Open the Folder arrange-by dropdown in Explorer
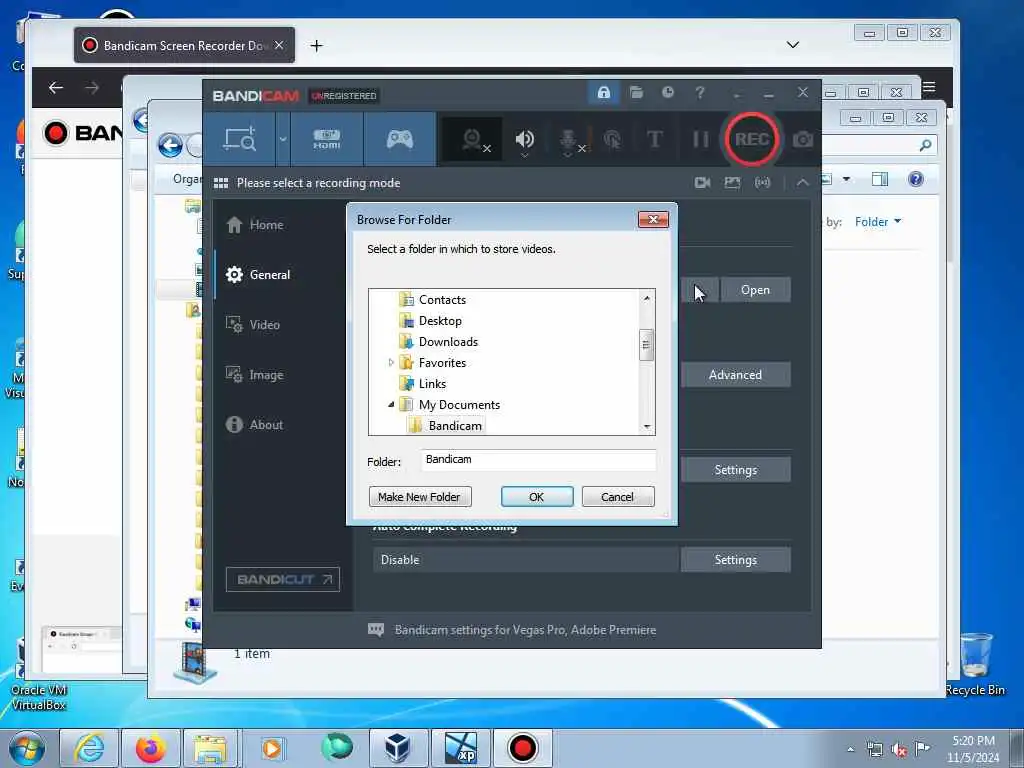The height and width of the screenshot is (768, 1024). point(878,222)
